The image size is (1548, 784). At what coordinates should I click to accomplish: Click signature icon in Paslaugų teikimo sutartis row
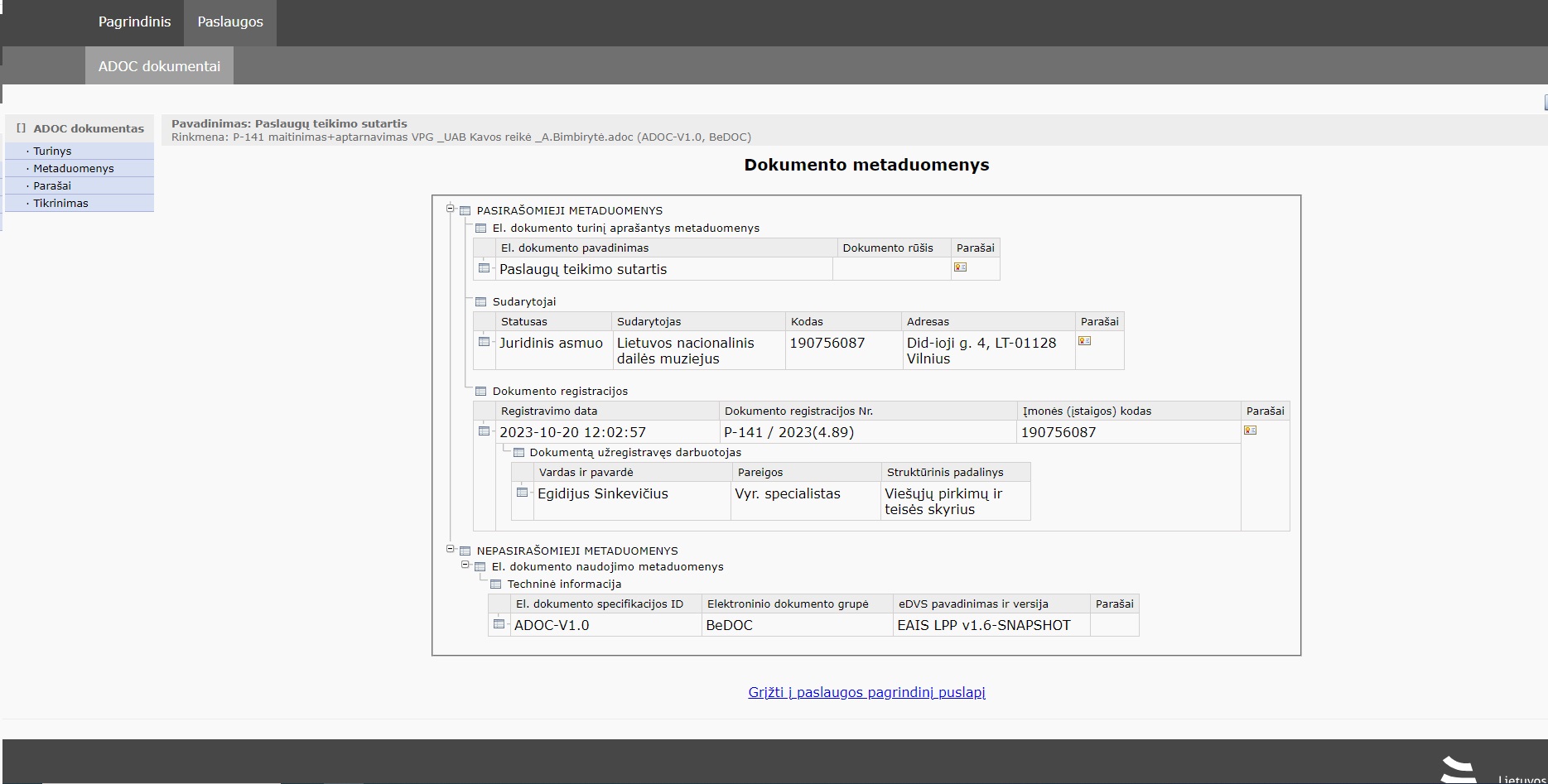(x=960, y=267)
